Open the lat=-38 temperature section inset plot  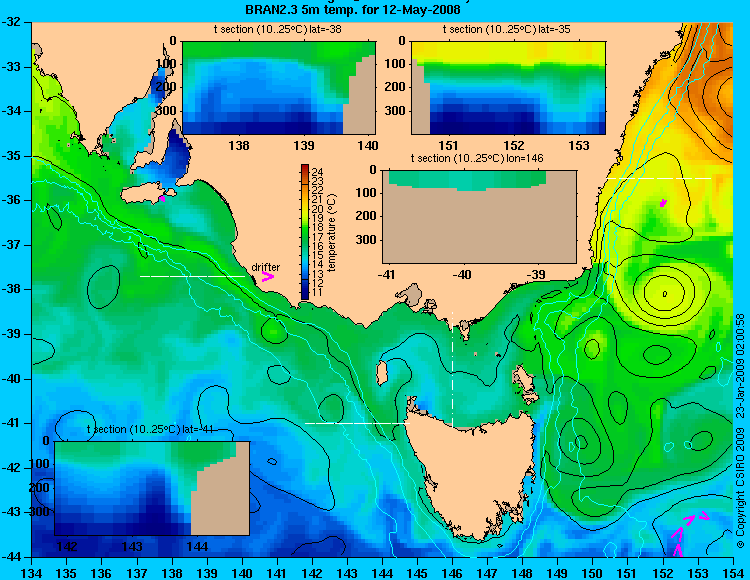click(x=279, y=88)
